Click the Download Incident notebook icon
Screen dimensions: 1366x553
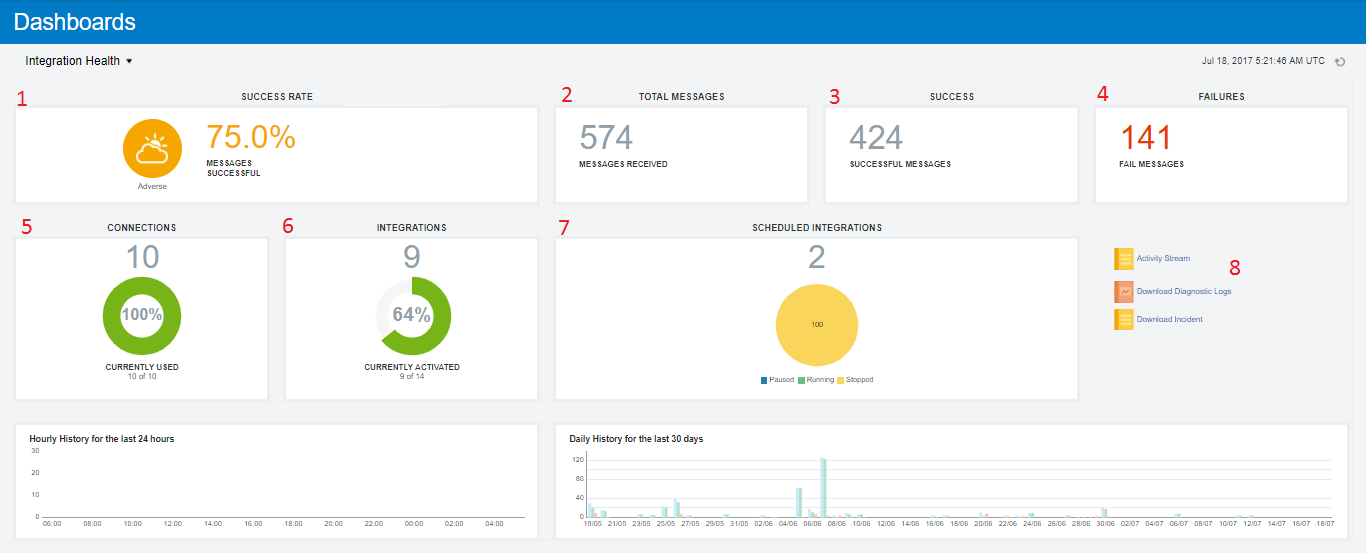tap(1124, 320)
